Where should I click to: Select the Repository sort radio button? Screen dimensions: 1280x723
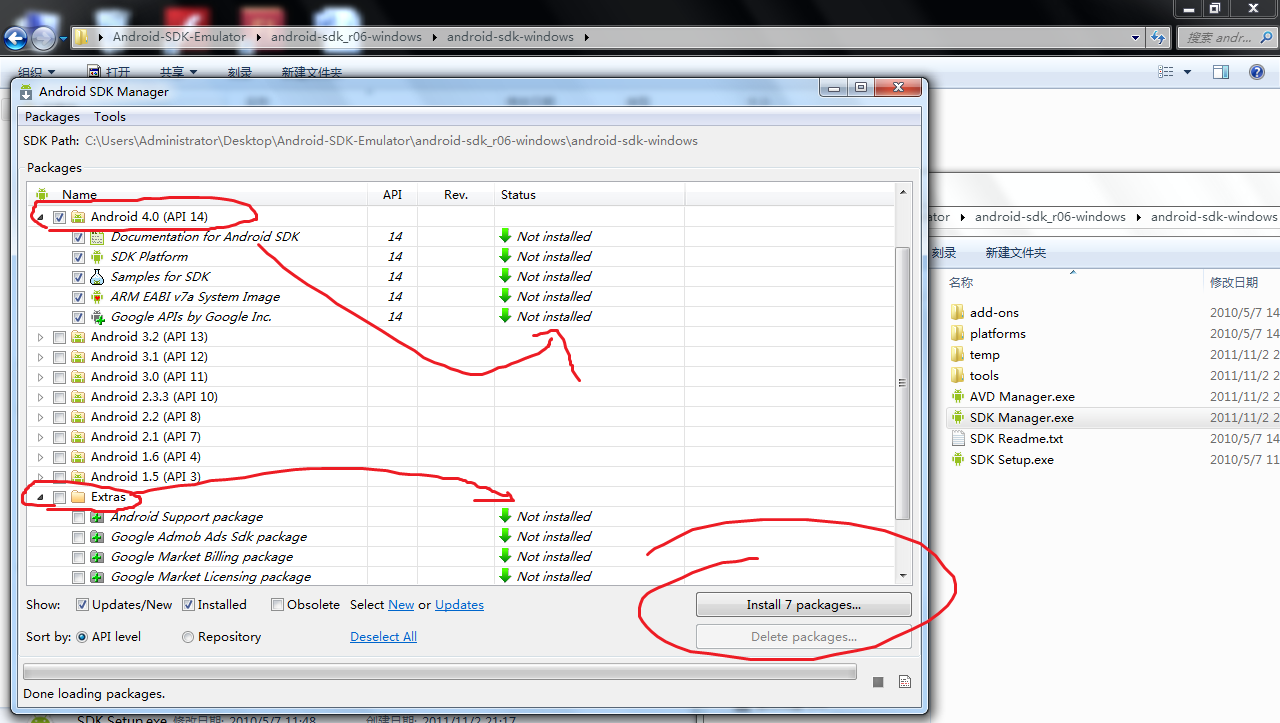click(188, 637)
